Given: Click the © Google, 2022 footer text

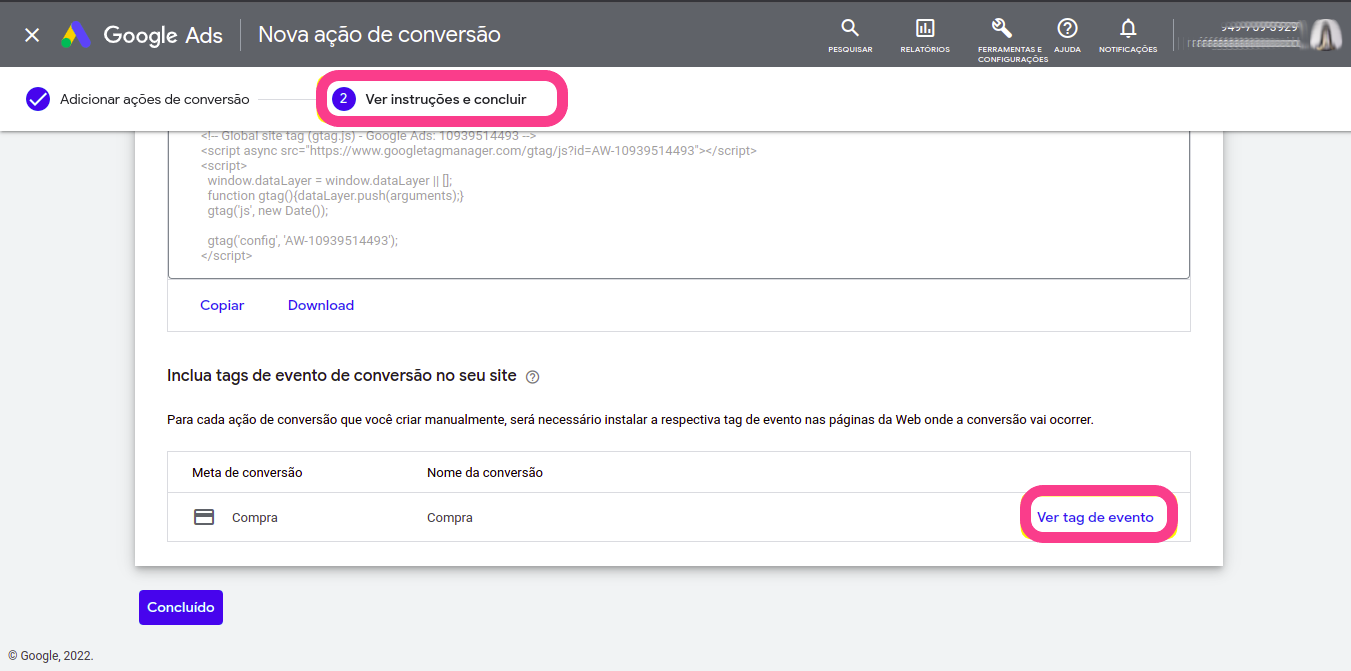Looking at the screenshot, I should click(51, 656).
